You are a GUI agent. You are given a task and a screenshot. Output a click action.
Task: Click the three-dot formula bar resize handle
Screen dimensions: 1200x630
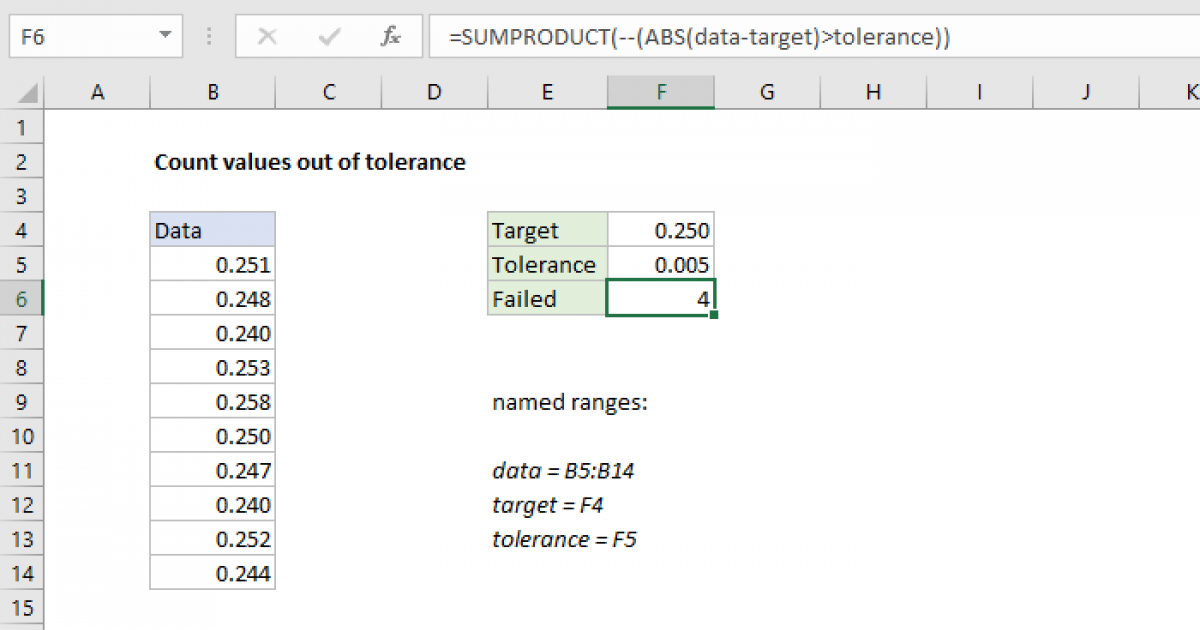tap(209, 37)
